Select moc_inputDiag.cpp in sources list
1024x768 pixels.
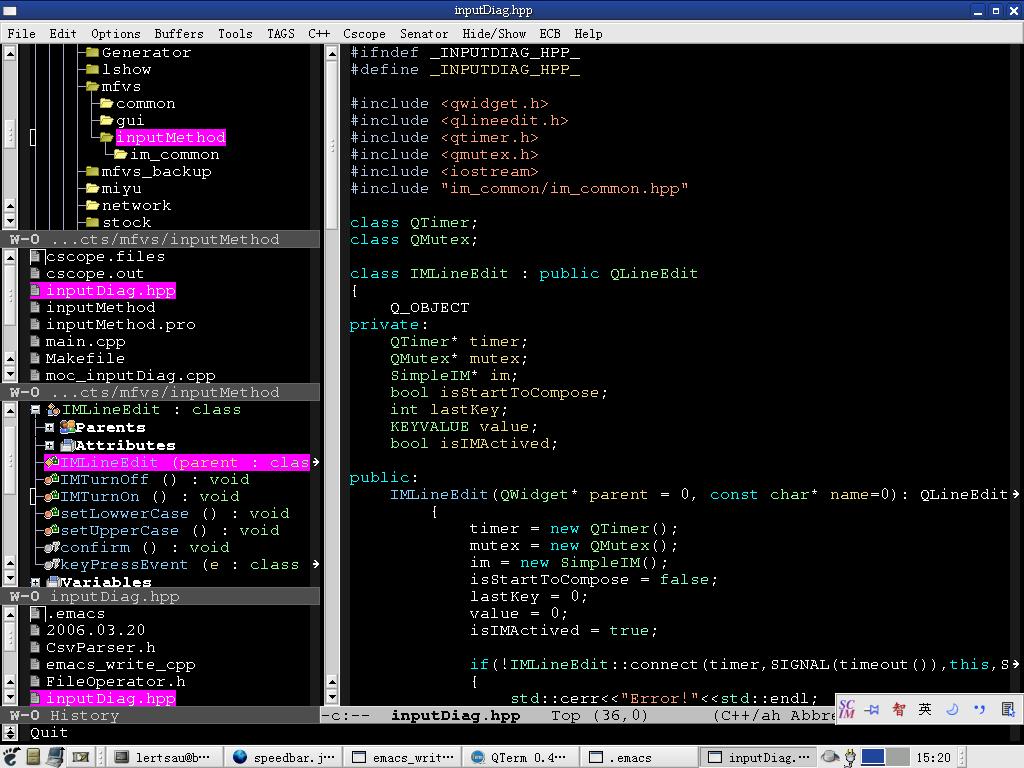[x=130, y=376]
